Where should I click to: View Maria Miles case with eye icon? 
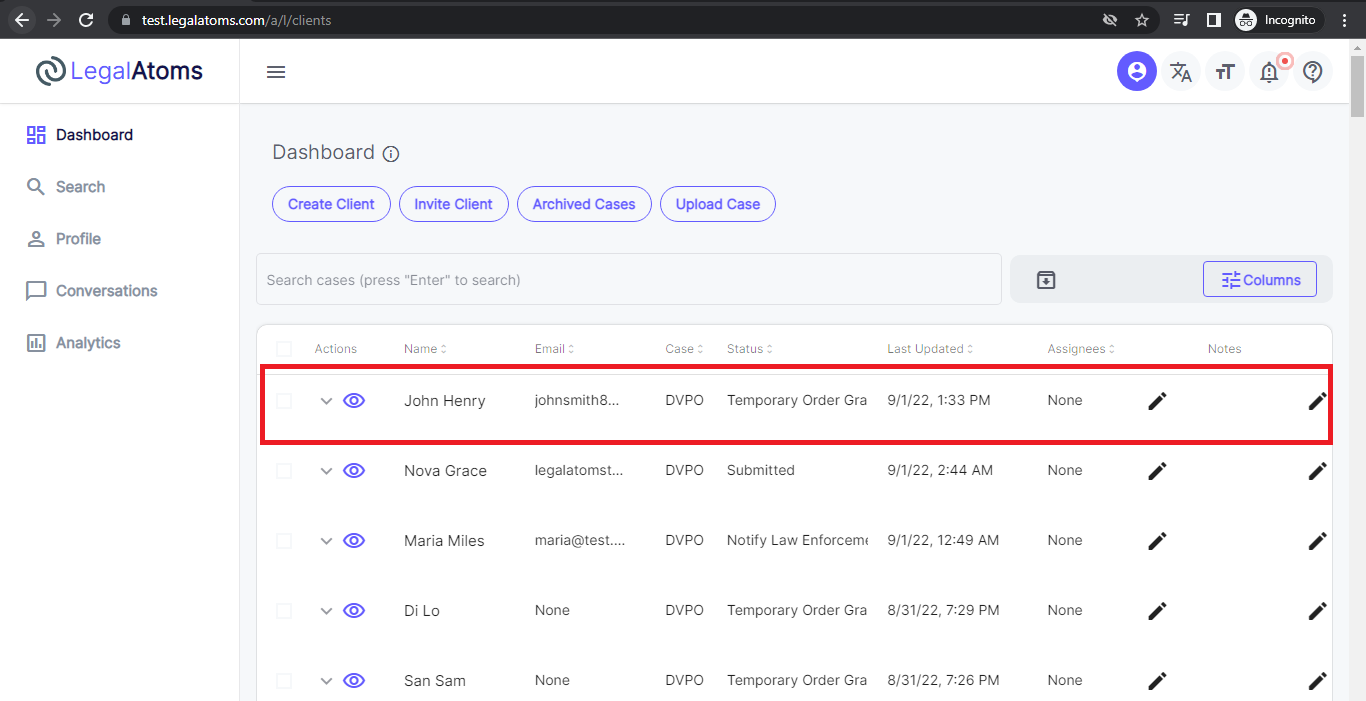tap(354, 541)
